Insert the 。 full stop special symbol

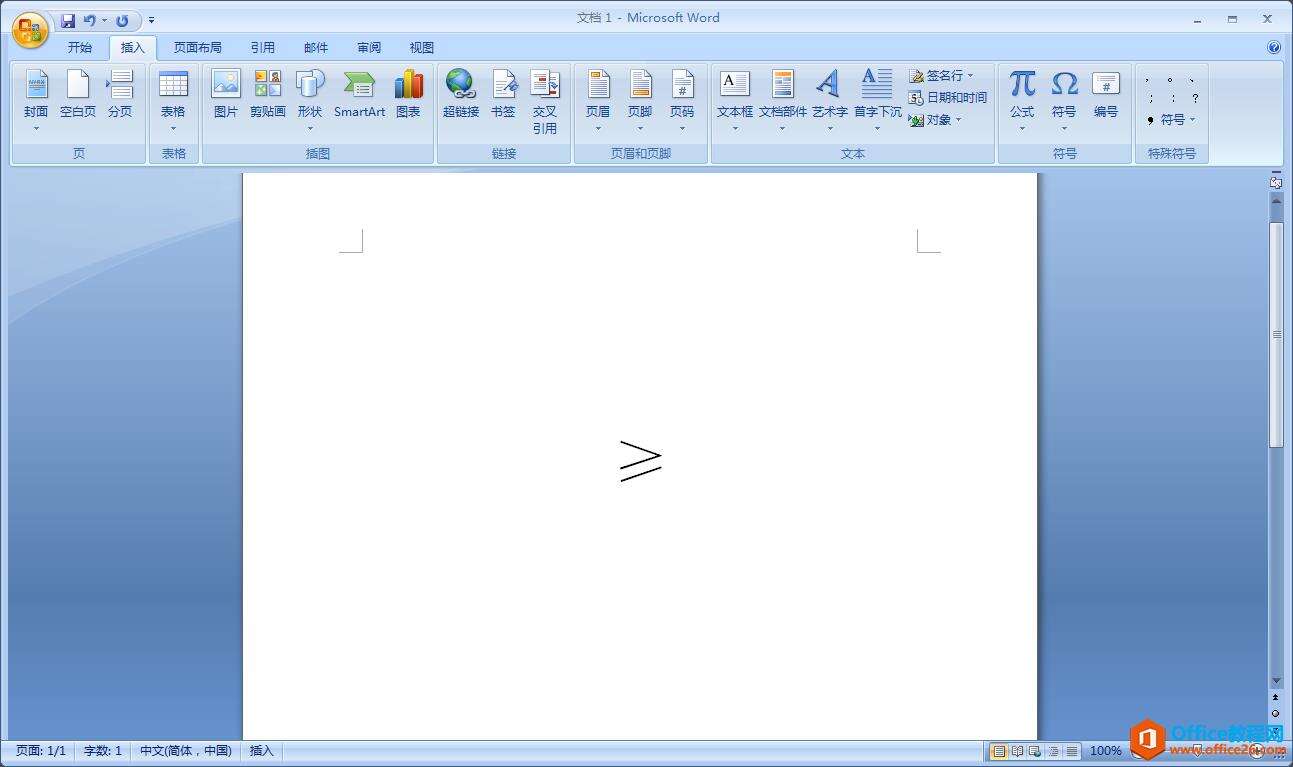click(x=1170, y=80)
